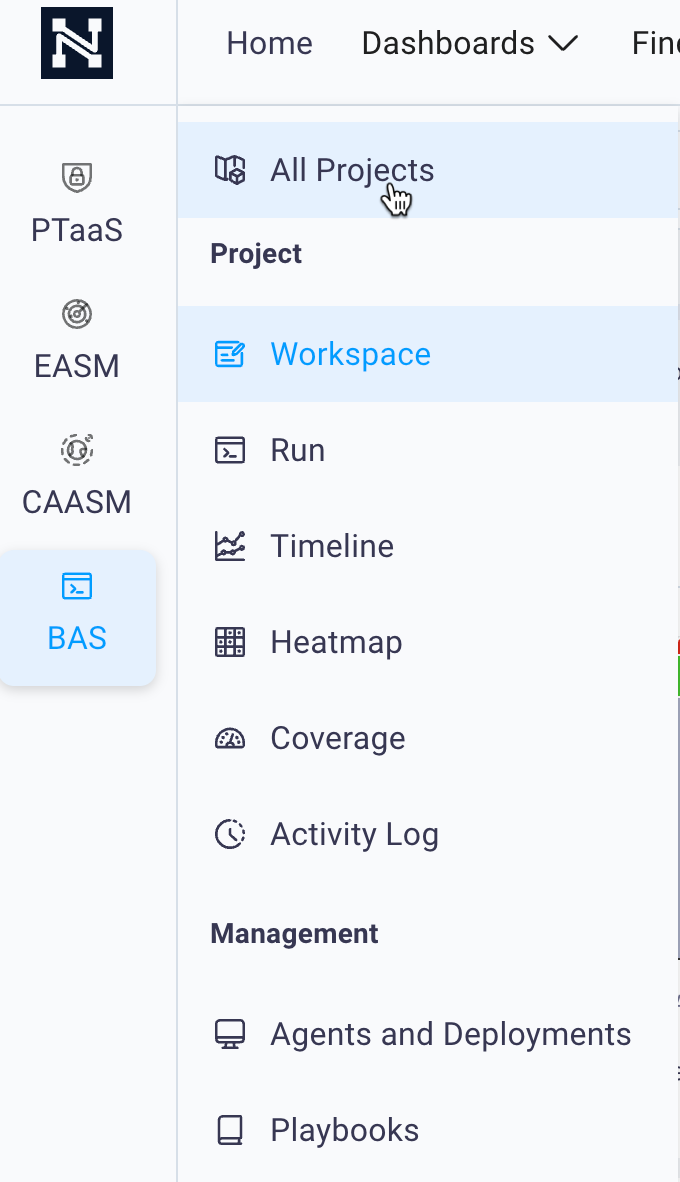Click the Agents and Deployments monitor icon

tap(230, 1034)
